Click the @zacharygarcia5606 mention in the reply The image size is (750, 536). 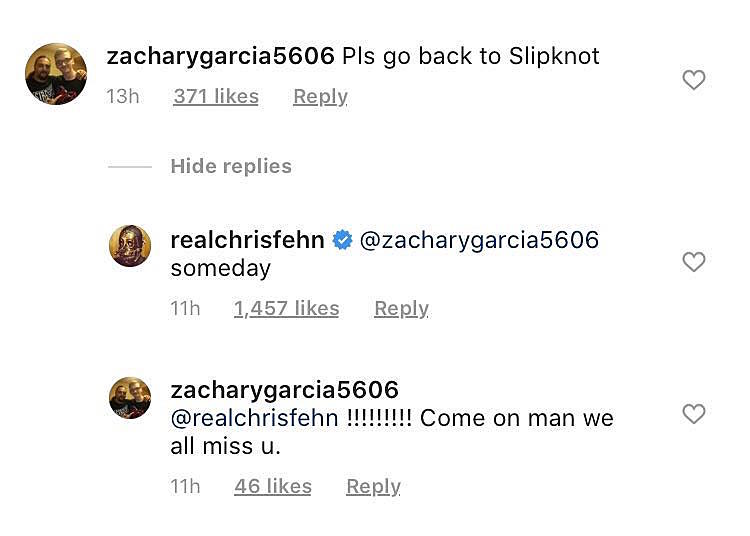pos(478,240)
